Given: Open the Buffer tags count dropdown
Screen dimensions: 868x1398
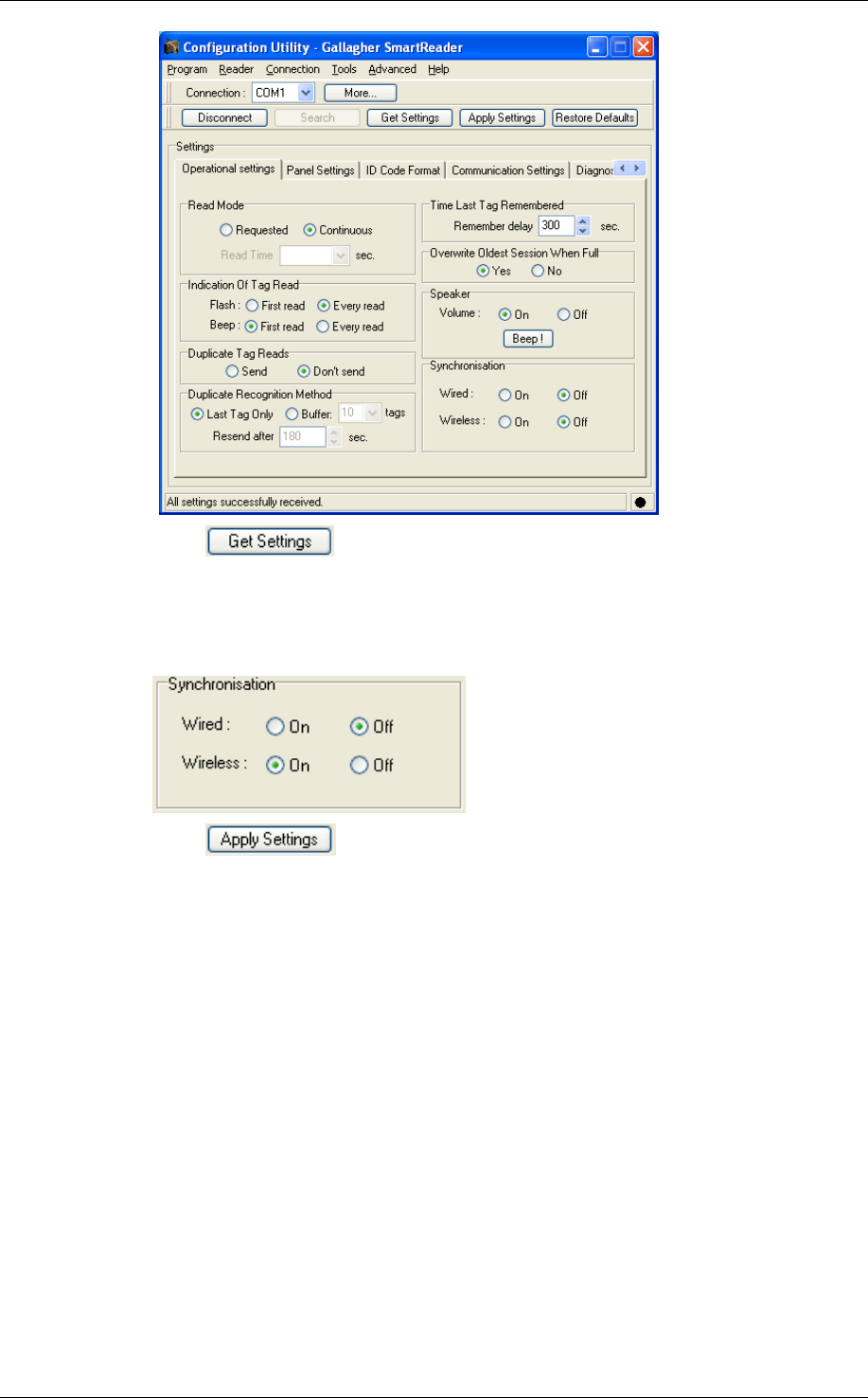Looking at the screenshot, I should 373,413.
